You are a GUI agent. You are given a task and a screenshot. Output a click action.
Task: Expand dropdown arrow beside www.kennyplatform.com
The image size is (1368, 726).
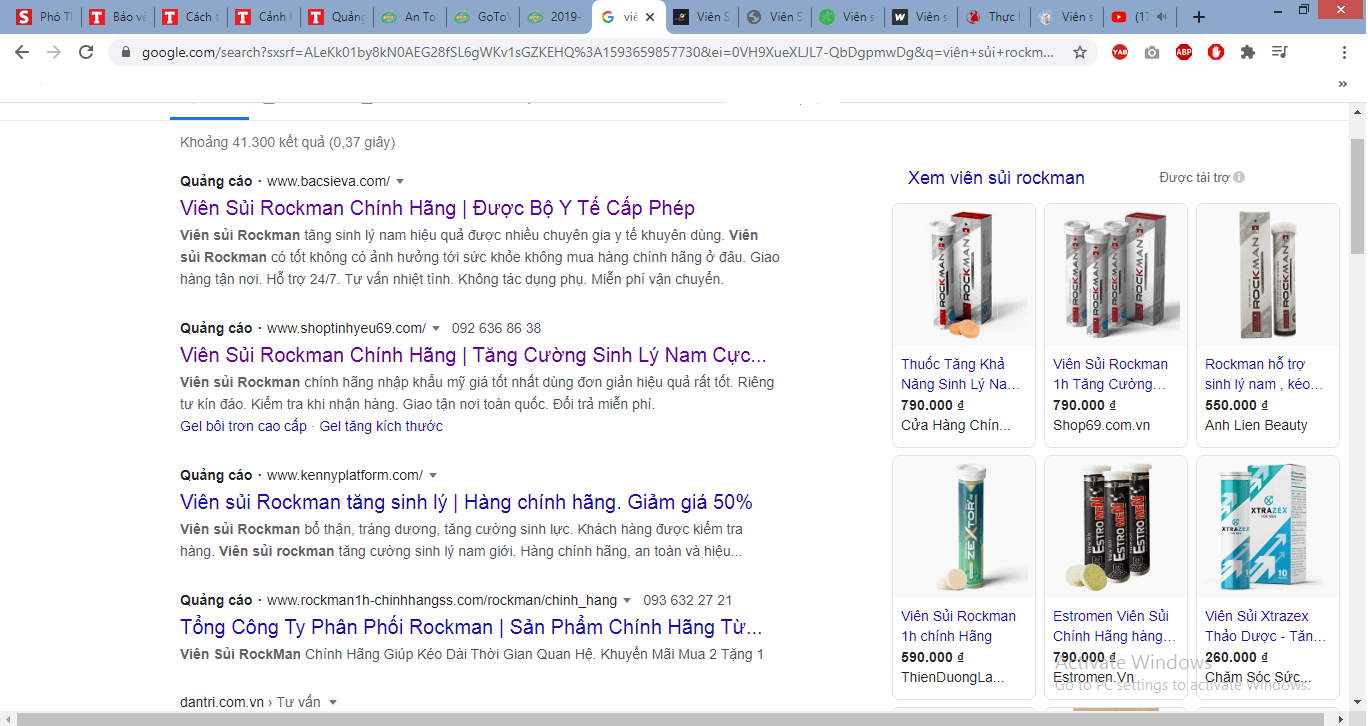click(433, 476)
